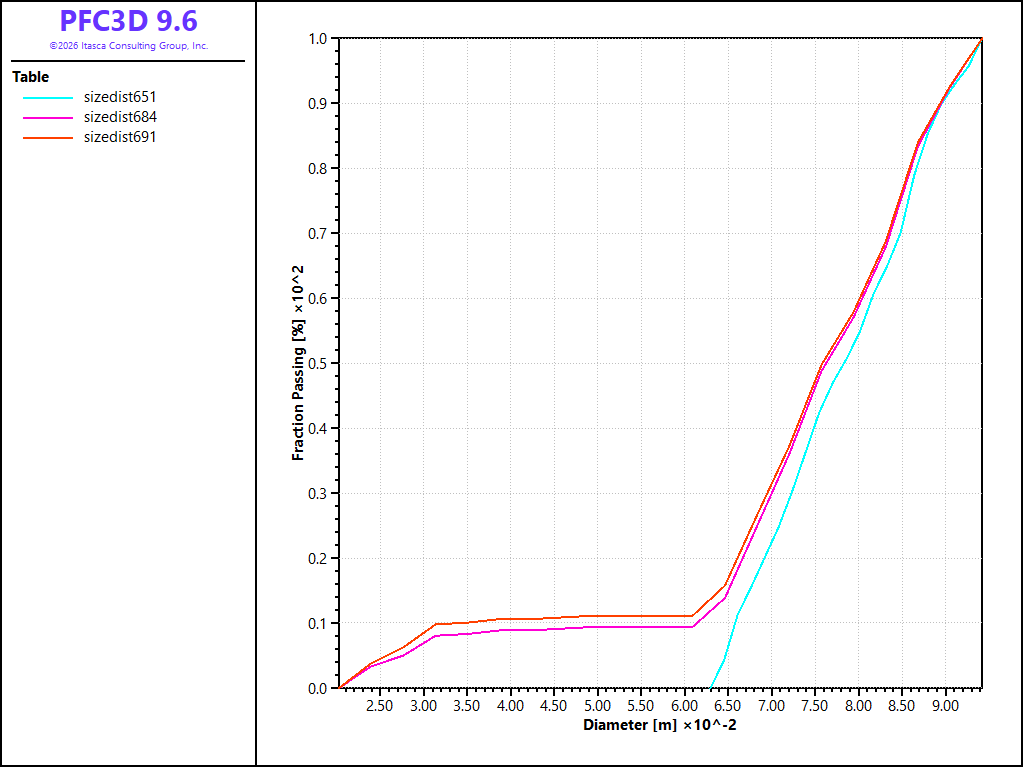Click the 6.50 tick label on x-axis
This screenshot has height=768, width=1024.
728,706
